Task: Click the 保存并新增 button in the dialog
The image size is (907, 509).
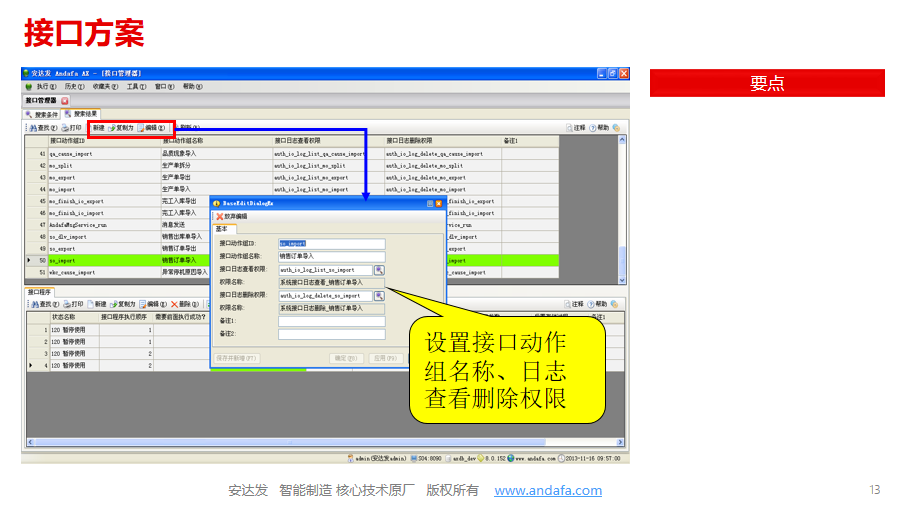Action: click(237, 357)
